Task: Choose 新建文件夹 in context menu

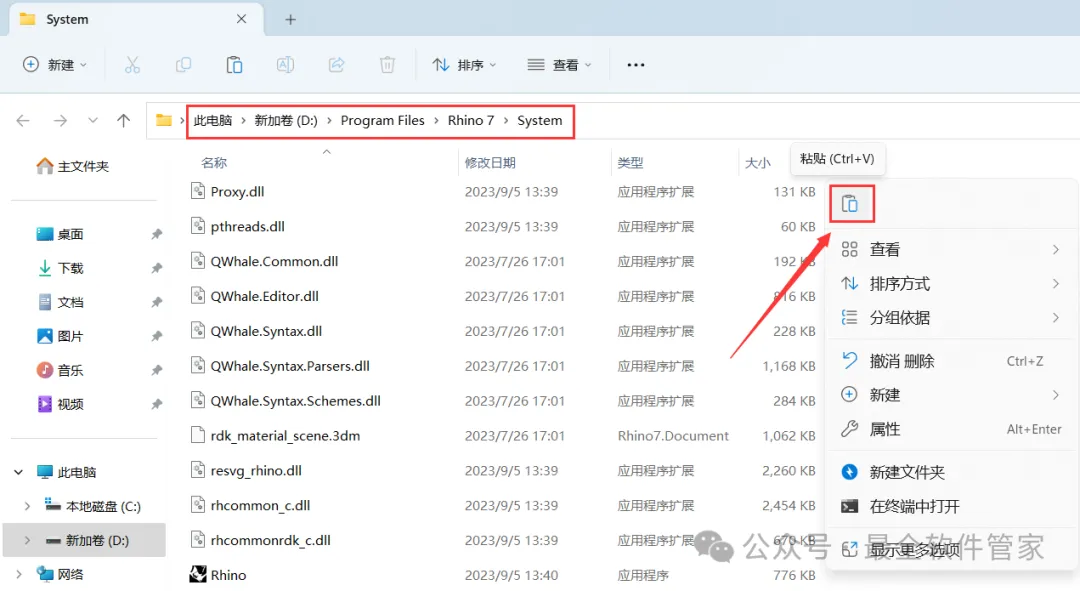Action: click(x=951, y=473)
